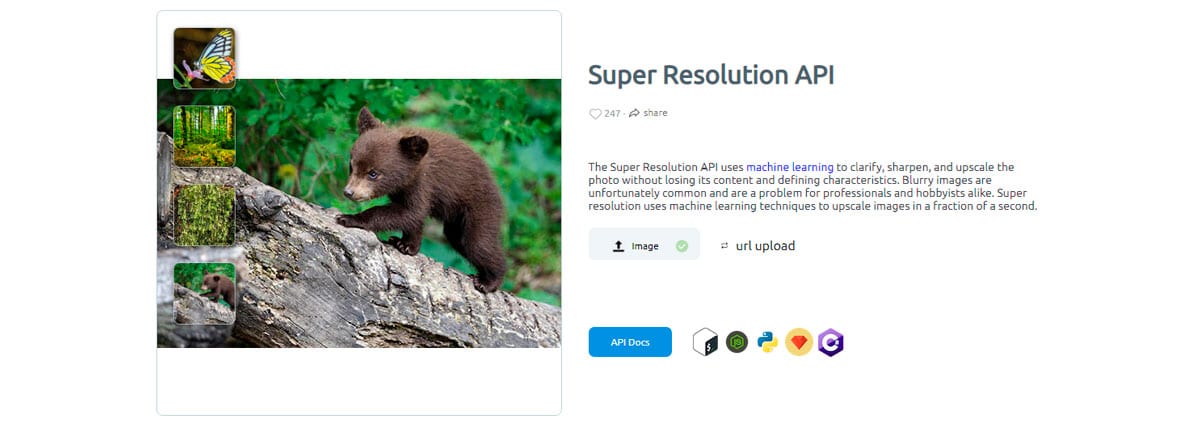Viewport: 1200px width, 447px height.
Task: Click the share arrow icon
Action: 635,113
